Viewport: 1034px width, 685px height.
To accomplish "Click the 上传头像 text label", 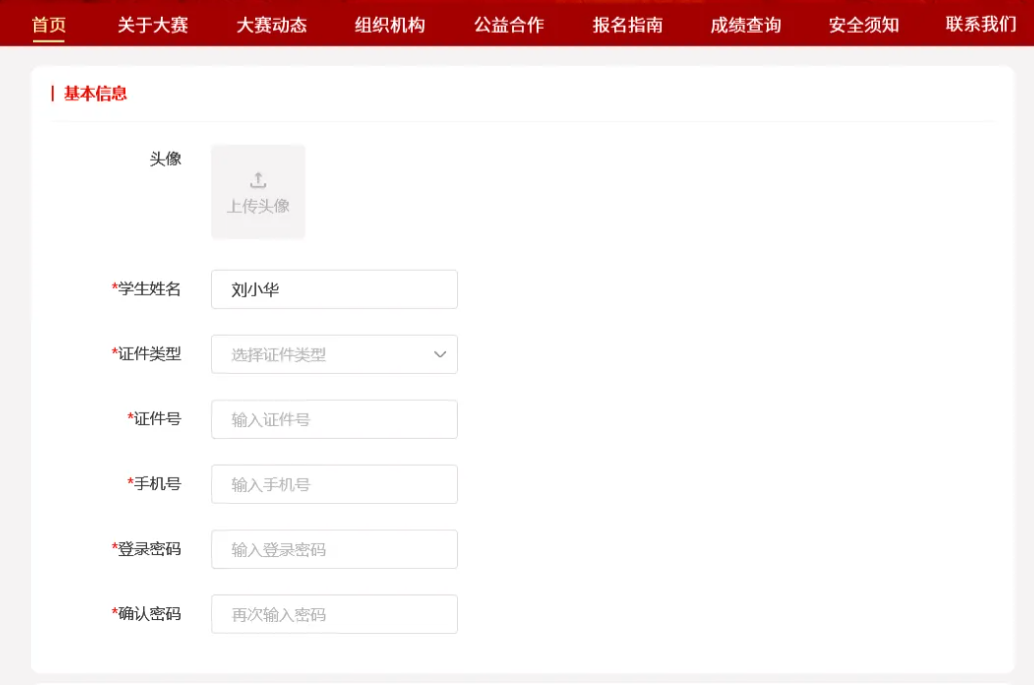I will pyautogui.click(x=258, y=206).
